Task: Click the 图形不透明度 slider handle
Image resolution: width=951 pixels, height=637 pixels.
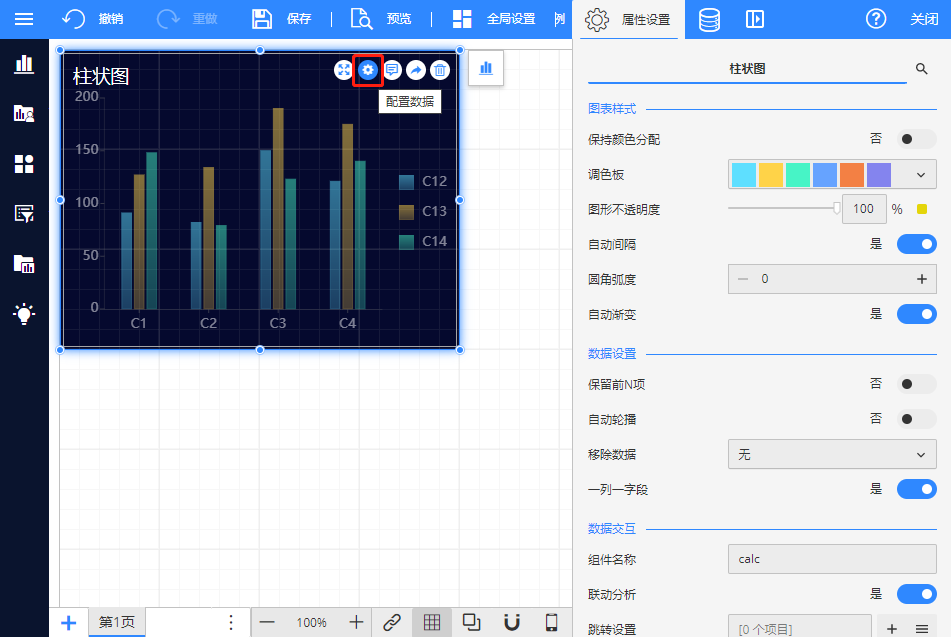Action: (x=837, y=208)
